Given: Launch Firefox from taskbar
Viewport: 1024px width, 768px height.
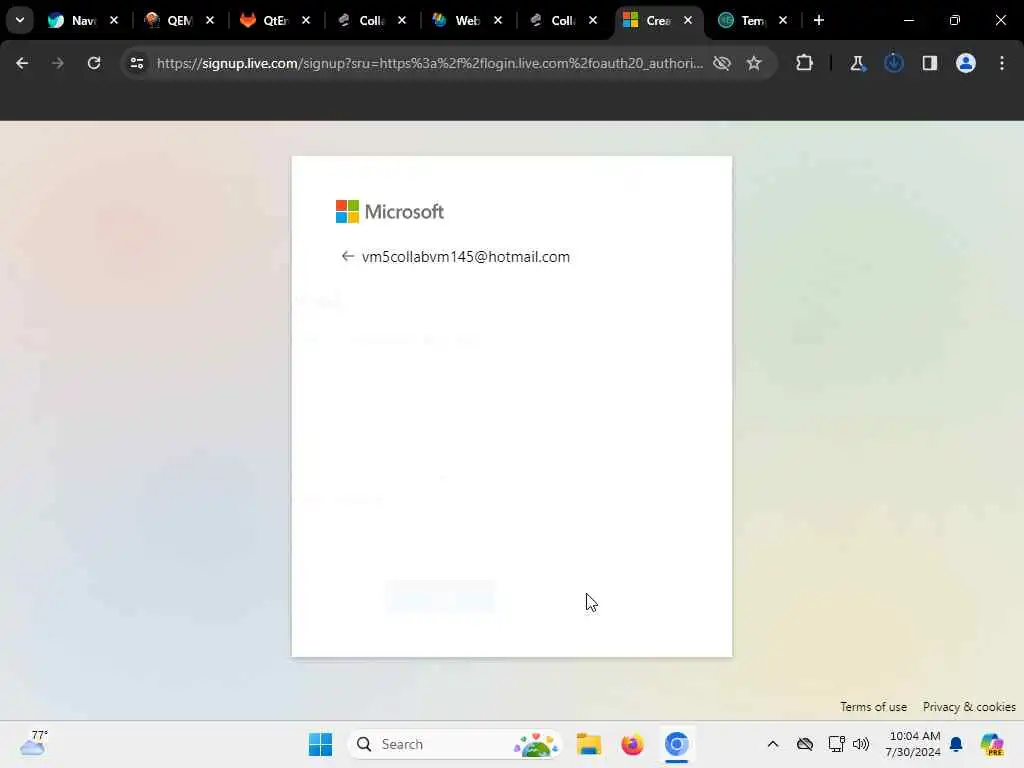Looking at the screenshot, I should pos(632,744).
